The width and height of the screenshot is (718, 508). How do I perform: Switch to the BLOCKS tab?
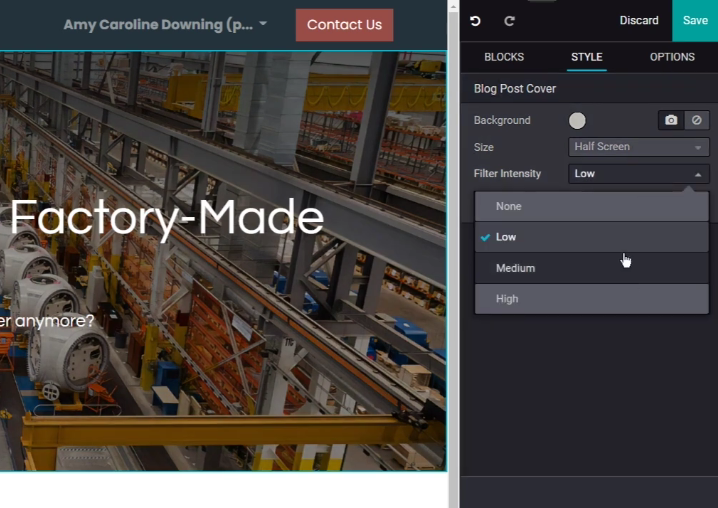click(504, 57)
